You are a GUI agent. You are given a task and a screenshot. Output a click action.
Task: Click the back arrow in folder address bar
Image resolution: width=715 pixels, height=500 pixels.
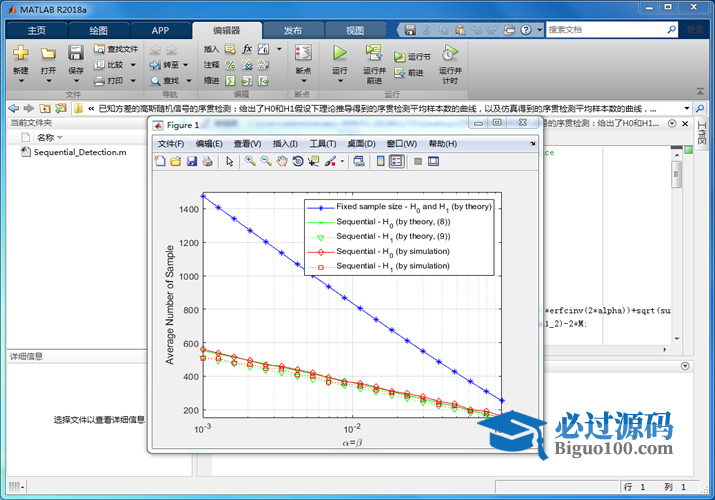(14, 108)
